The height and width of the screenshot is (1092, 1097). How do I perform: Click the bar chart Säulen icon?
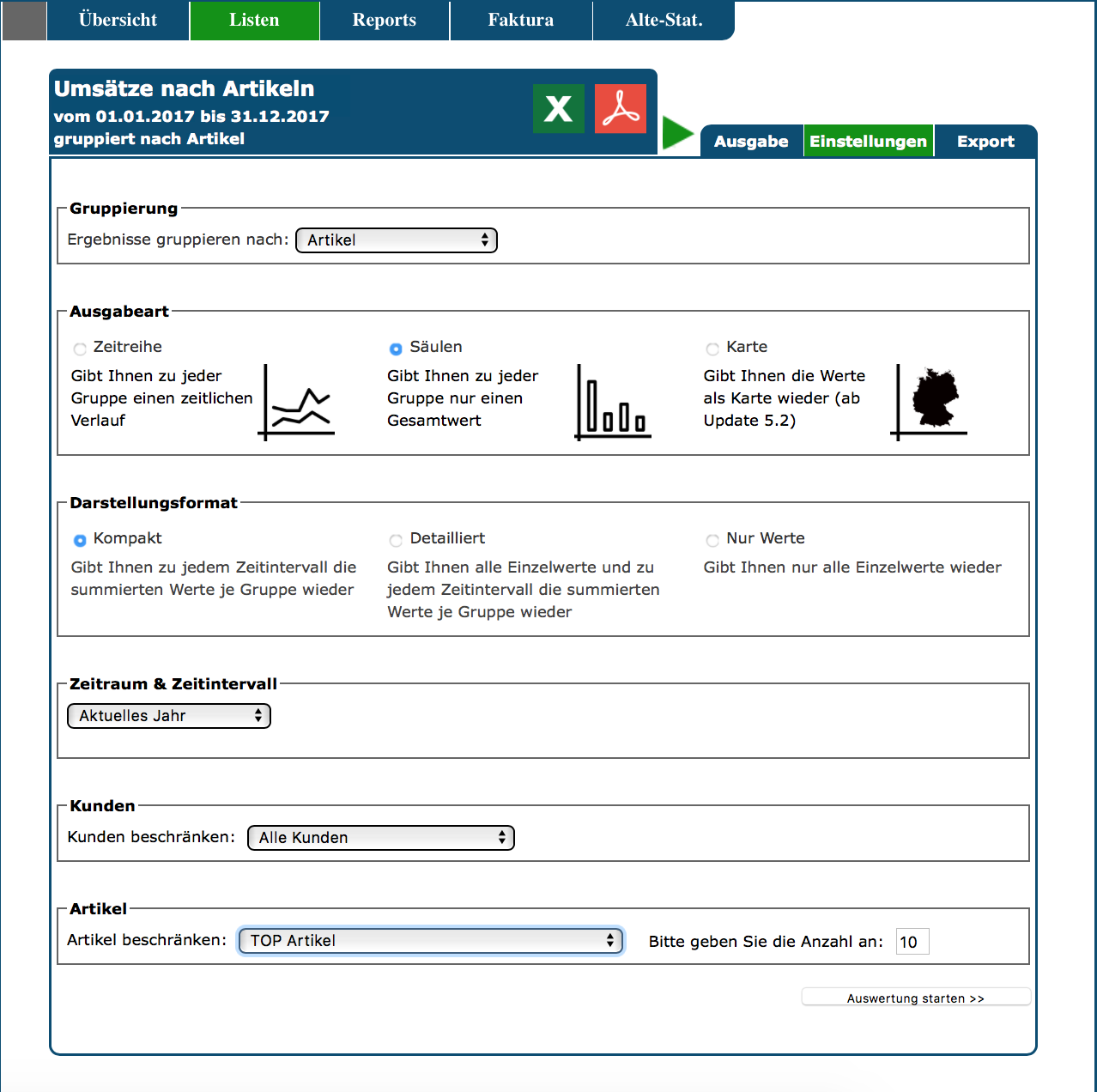[x=613, y=403]
